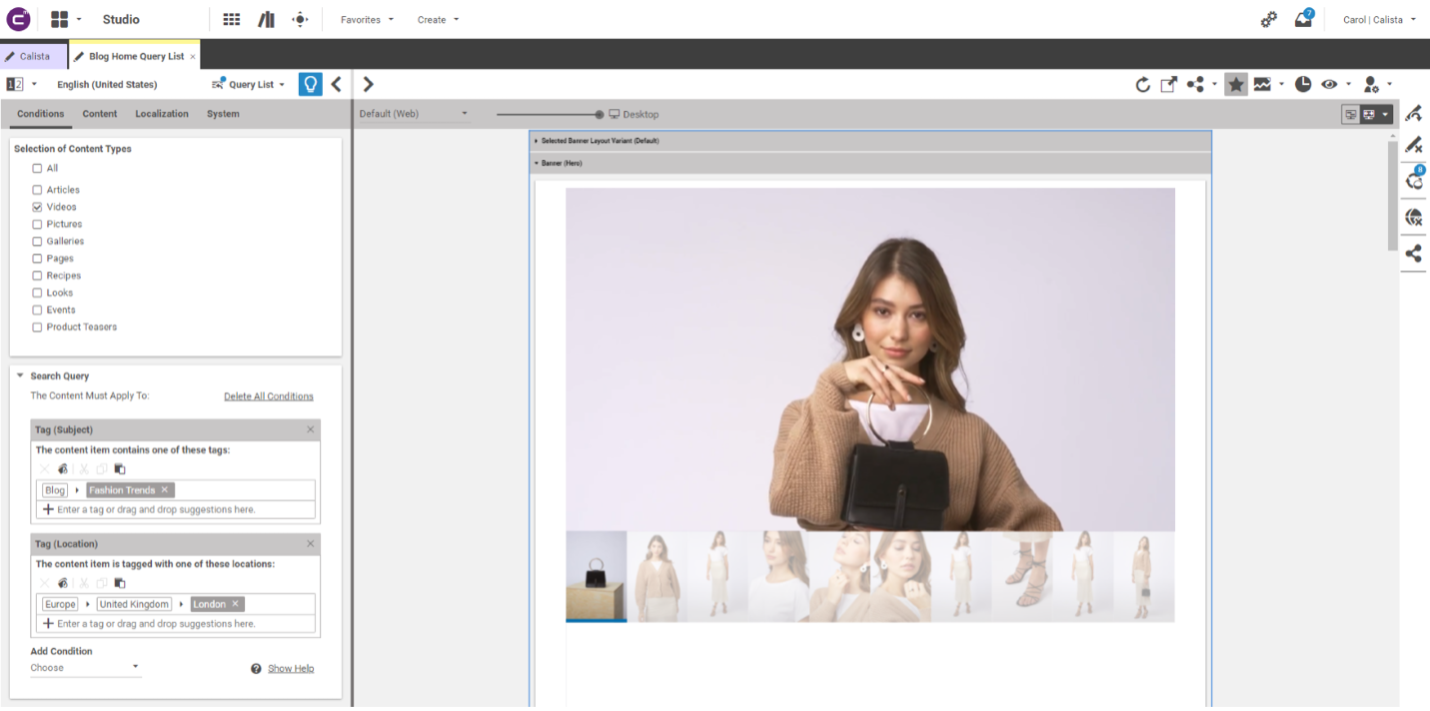The height and width of the screenshot is (711, 1430).
Task: Uncheck the Videos checkbox
Action: point(37,207)
